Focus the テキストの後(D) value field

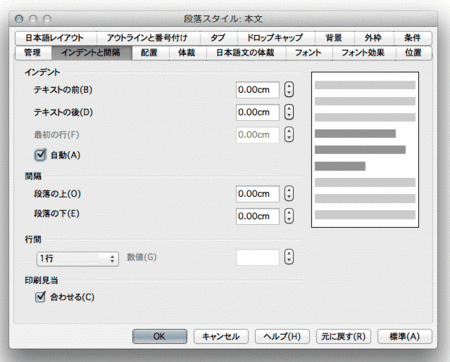pyautogui.click(x=258, y=112)
